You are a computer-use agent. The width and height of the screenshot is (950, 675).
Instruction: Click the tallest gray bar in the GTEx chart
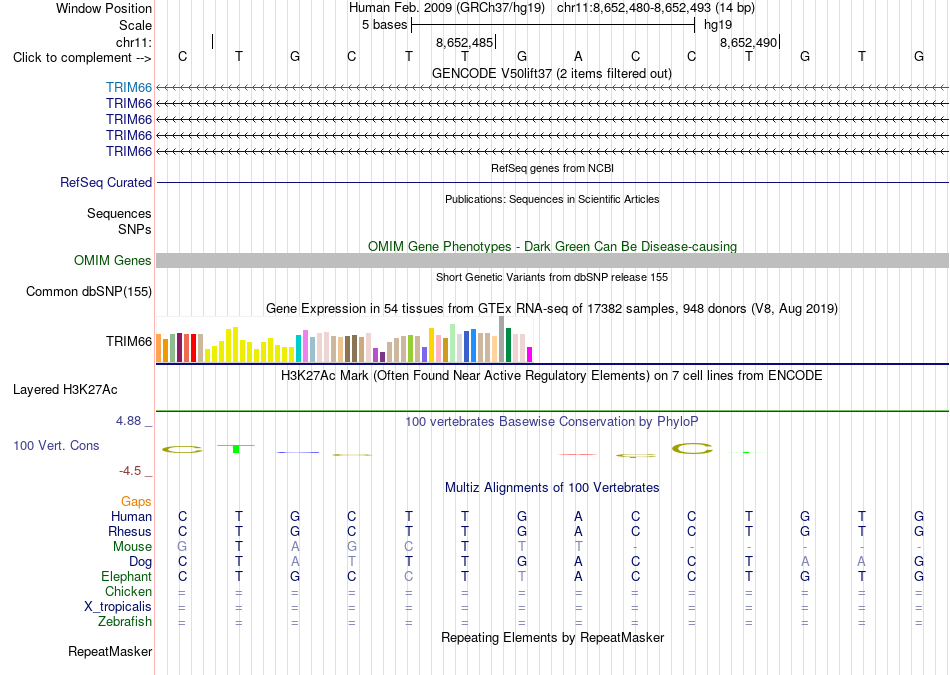point(502,339)
